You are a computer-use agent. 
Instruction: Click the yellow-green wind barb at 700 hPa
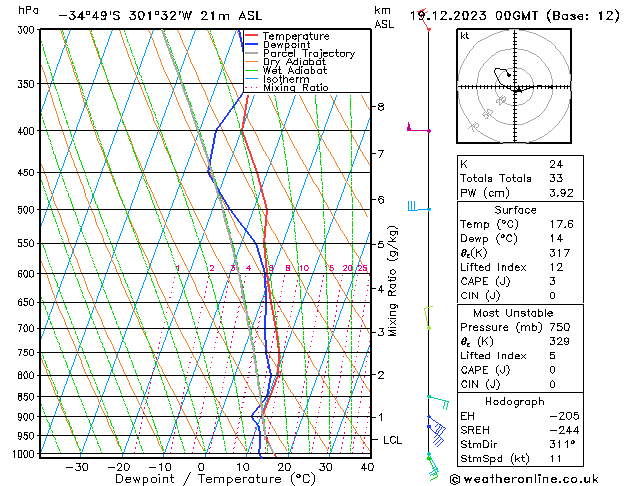[x=428, y=318]
